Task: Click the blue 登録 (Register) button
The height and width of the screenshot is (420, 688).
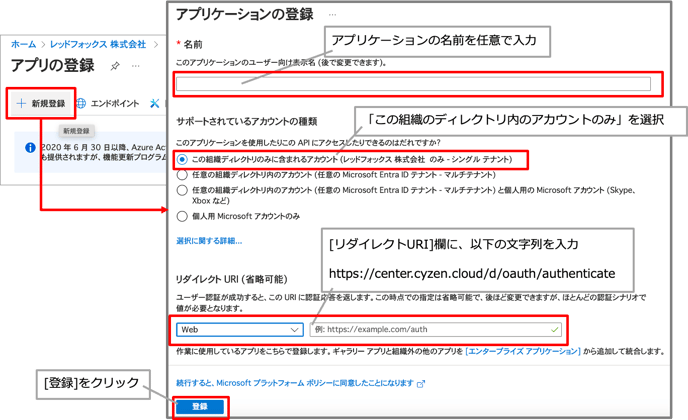Action: click(x=200, y=407)
